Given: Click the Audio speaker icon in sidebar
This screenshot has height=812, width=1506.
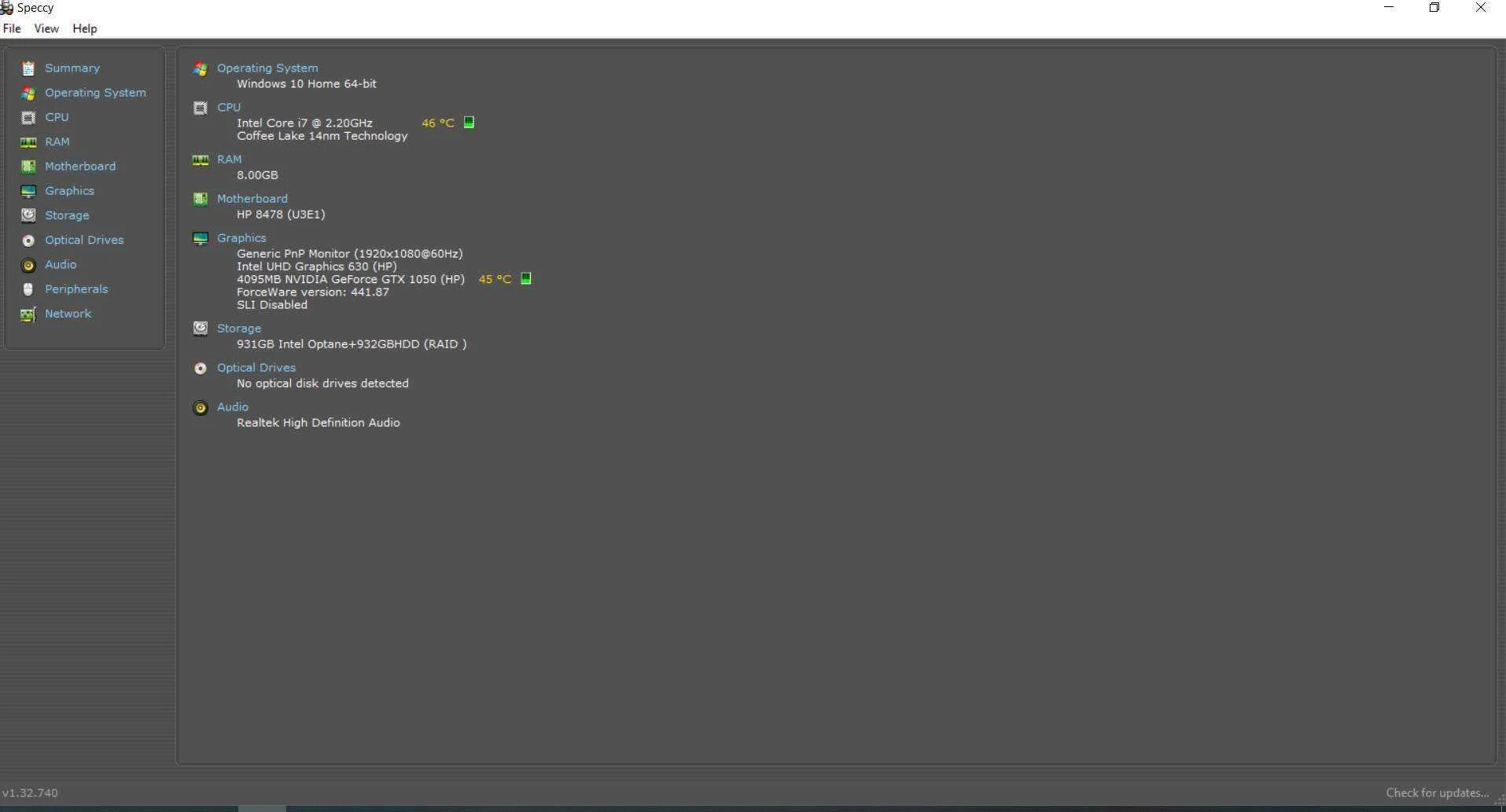Looking at the screenshot, I should click(28, 265).
